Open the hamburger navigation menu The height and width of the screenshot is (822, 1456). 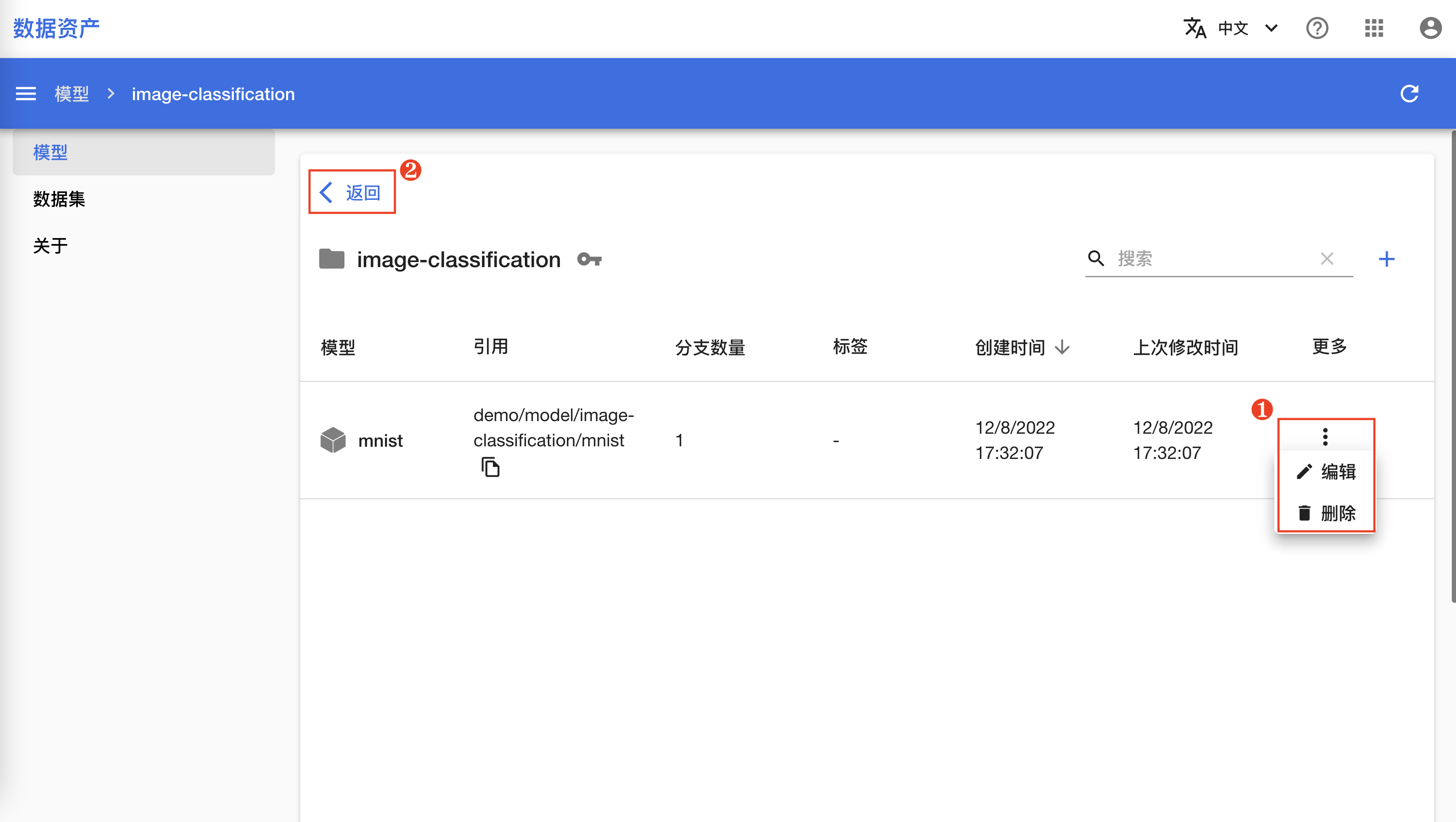[x=25, y=94]
